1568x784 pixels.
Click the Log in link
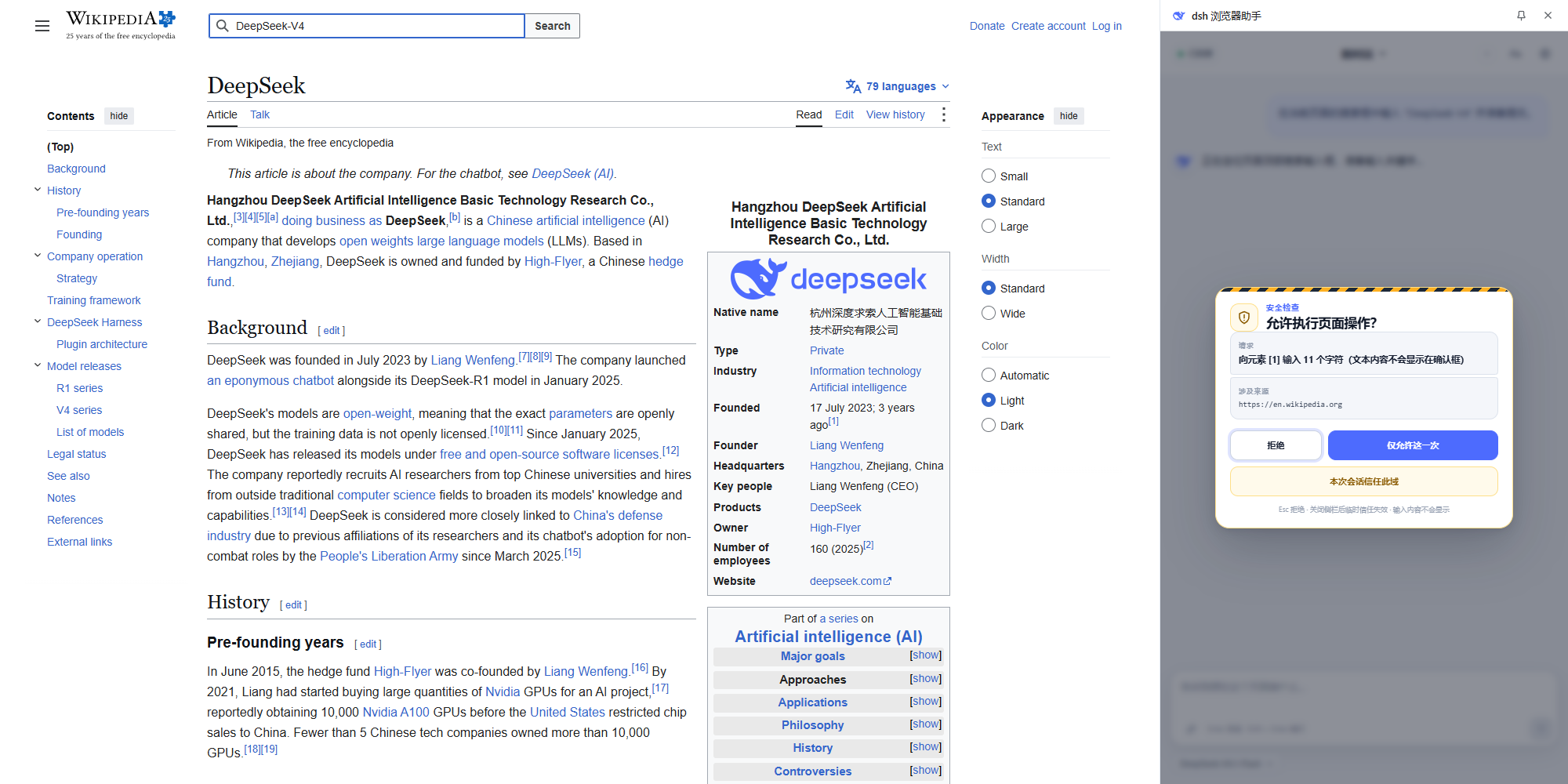point(1107,26)
